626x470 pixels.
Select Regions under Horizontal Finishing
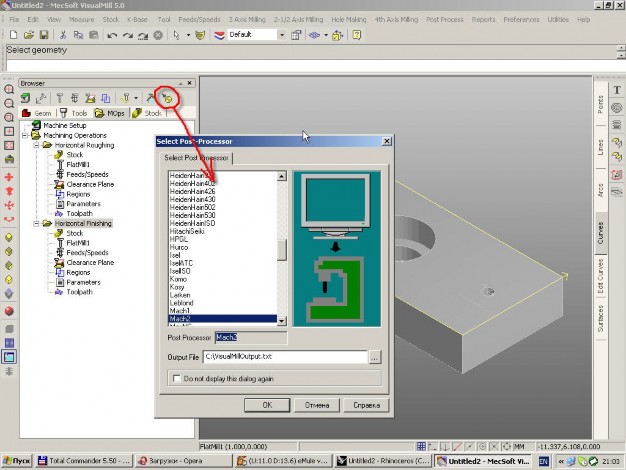(x=78, y=272)
